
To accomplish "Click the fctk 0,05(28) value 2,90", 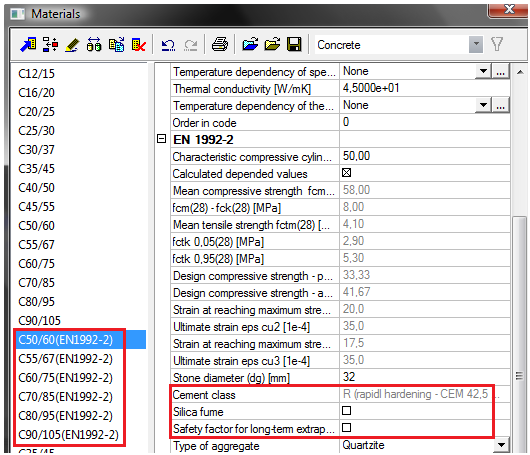I will pyautogui.click(x=425, y=241).
